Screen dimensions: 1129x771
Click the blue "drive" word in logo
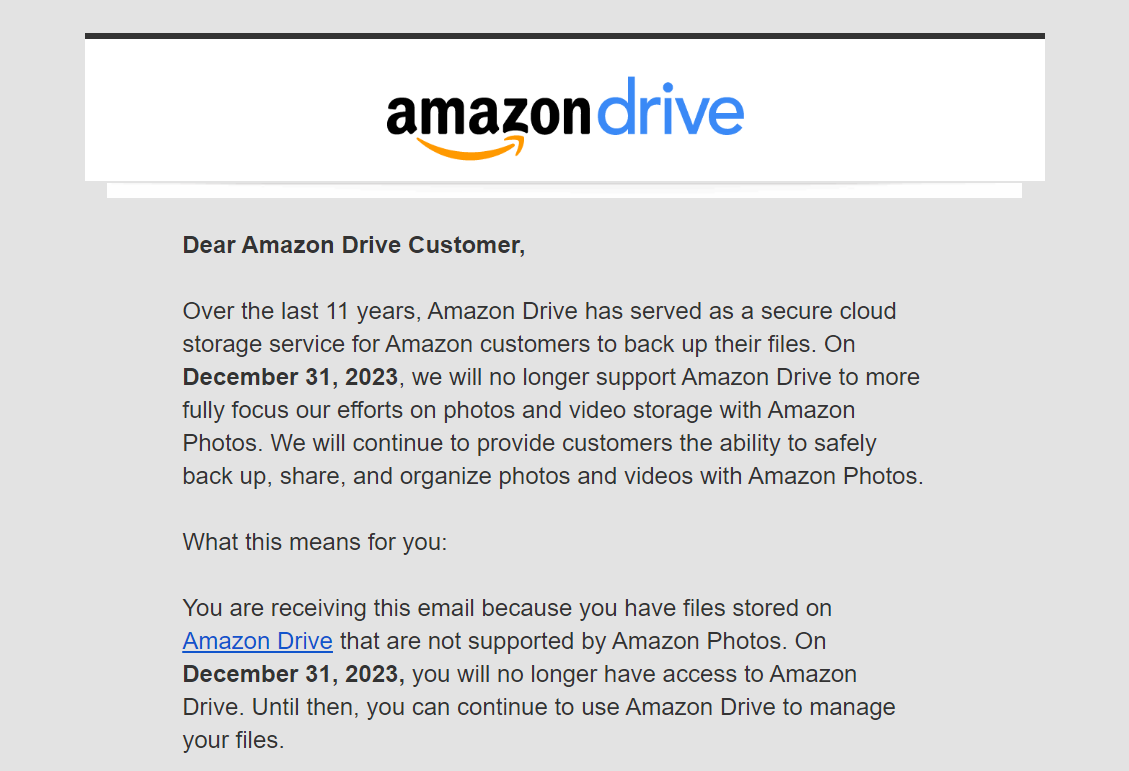pyautogui.click(x=670, y=107)
